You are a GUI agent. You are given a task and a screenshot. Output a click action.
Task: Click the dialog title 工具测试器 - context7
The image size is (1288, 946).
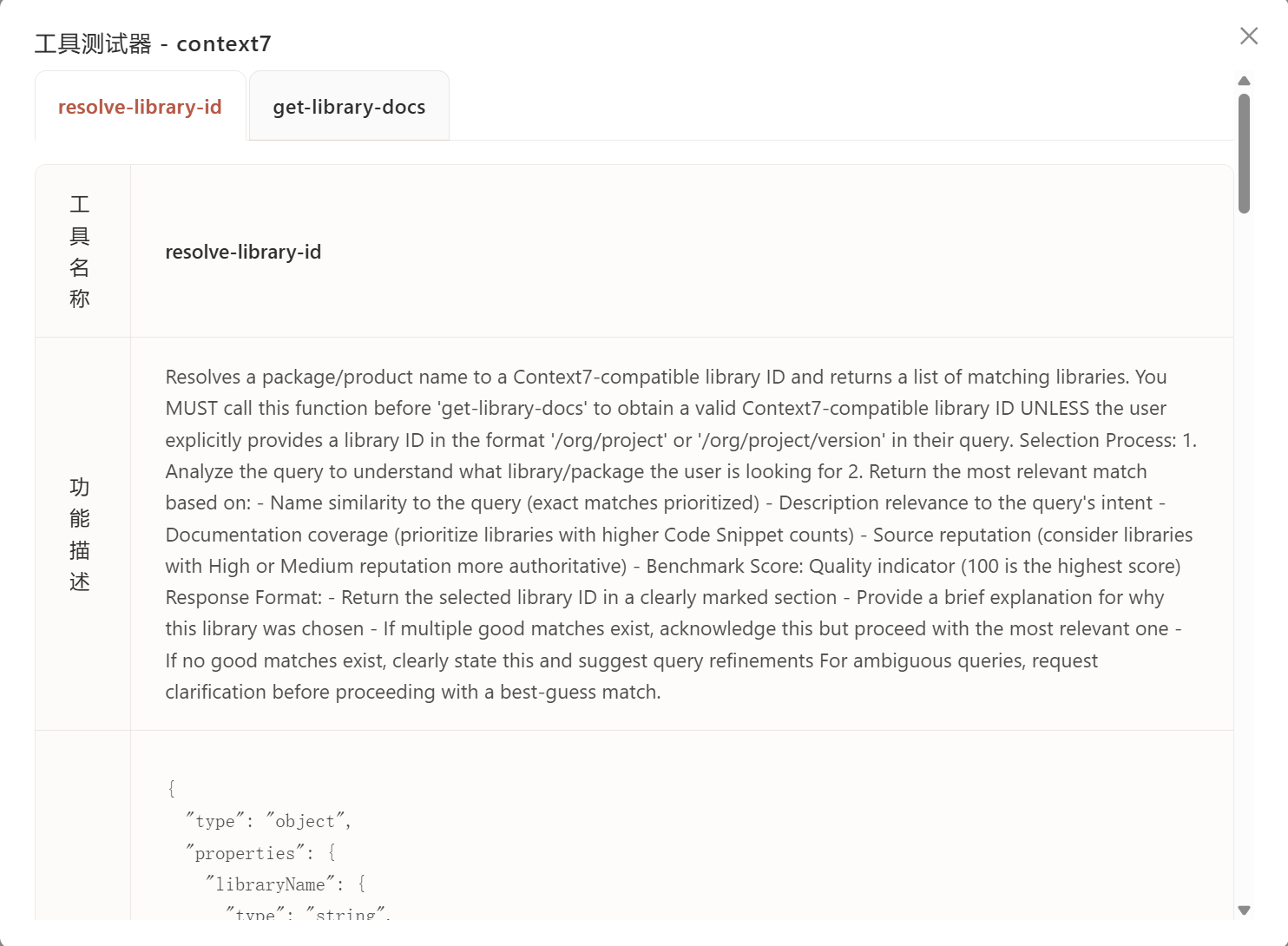point(153,43)
